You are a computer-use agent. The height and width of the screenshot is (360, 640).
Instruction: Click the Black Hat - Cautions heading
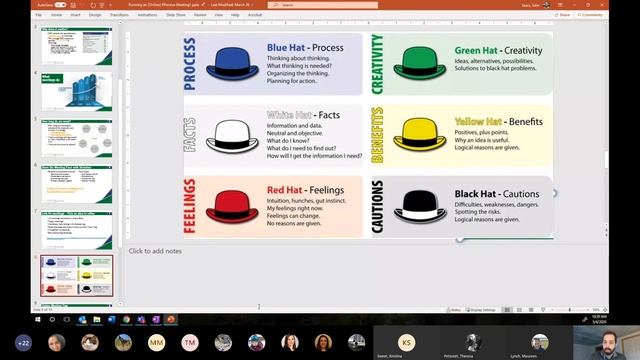pyautogui.click(x=497, y=194)
